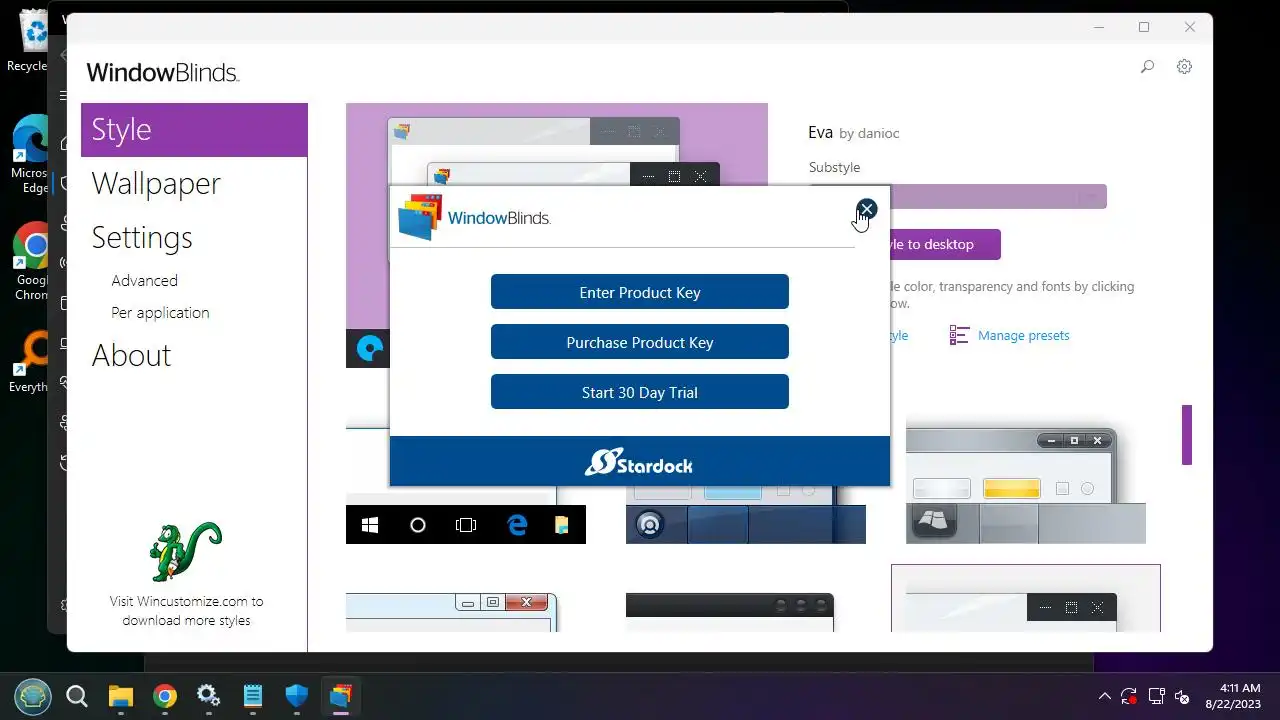
Task: Click the sync update tray icon
Action: tap(1129, 696)
